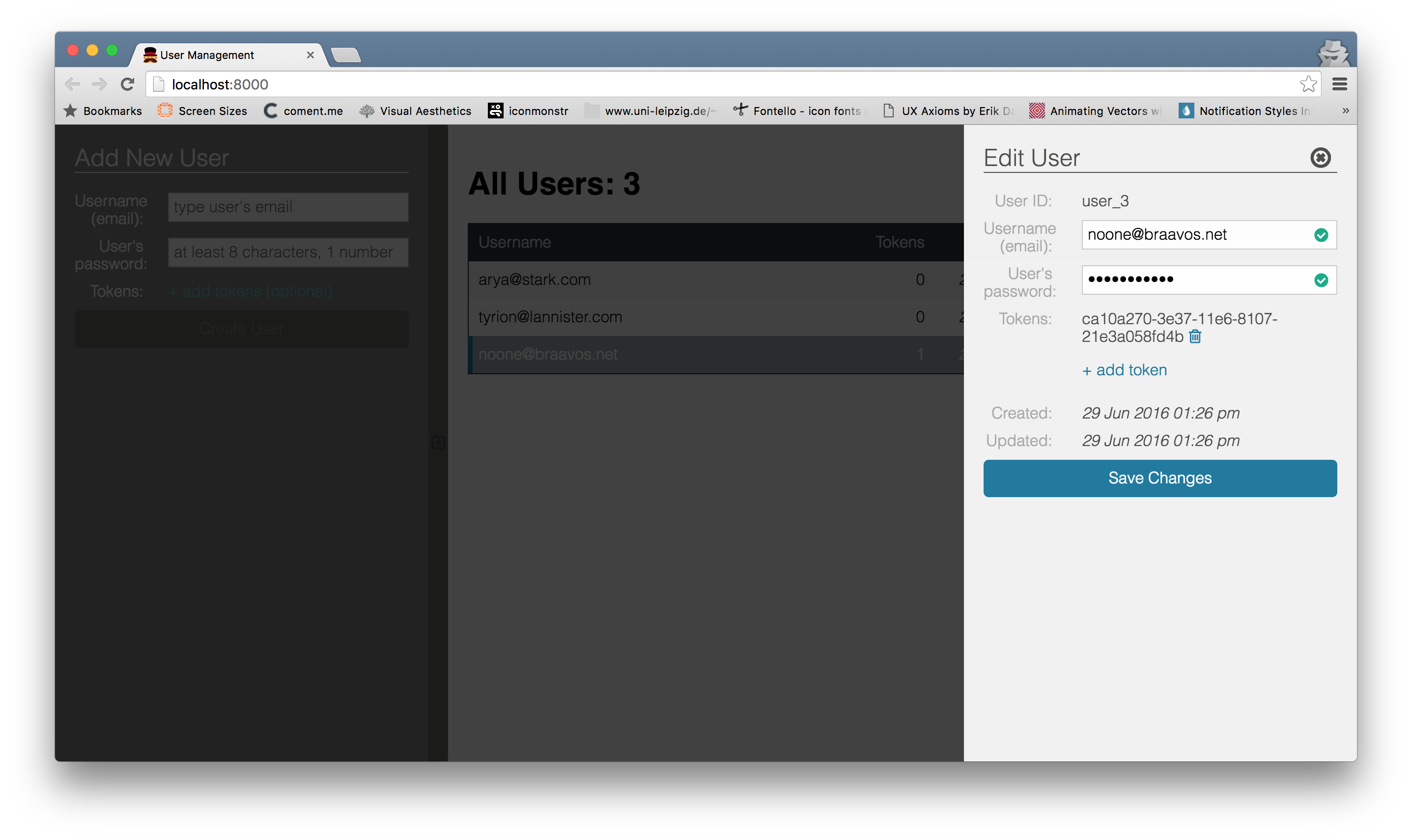Click the page icon in address bar
The width and height of the screenshot is (1412, 840).
[x=159, y=84]
